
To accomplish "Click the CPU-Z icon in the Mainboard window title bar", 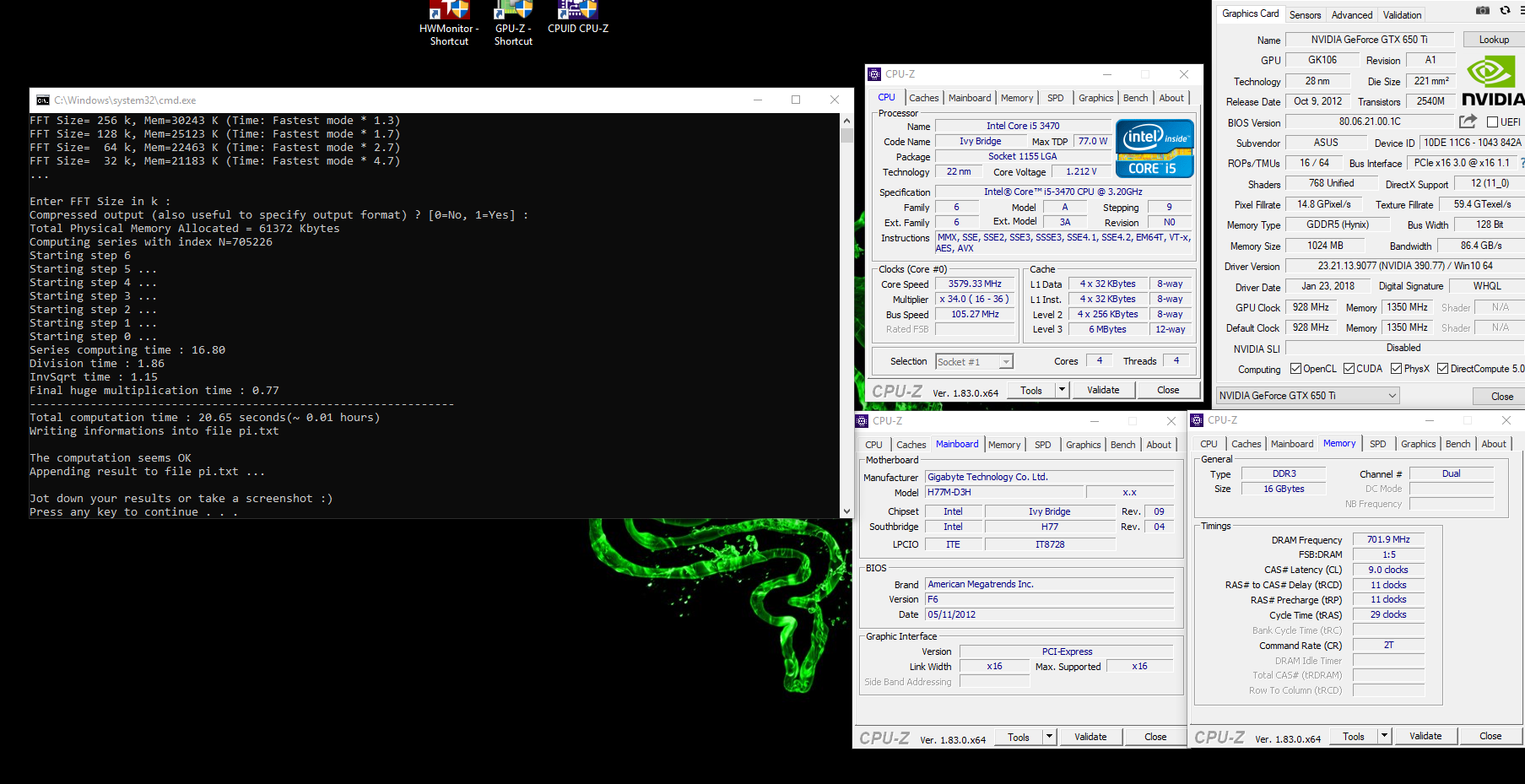I will (x=862, y=421).
